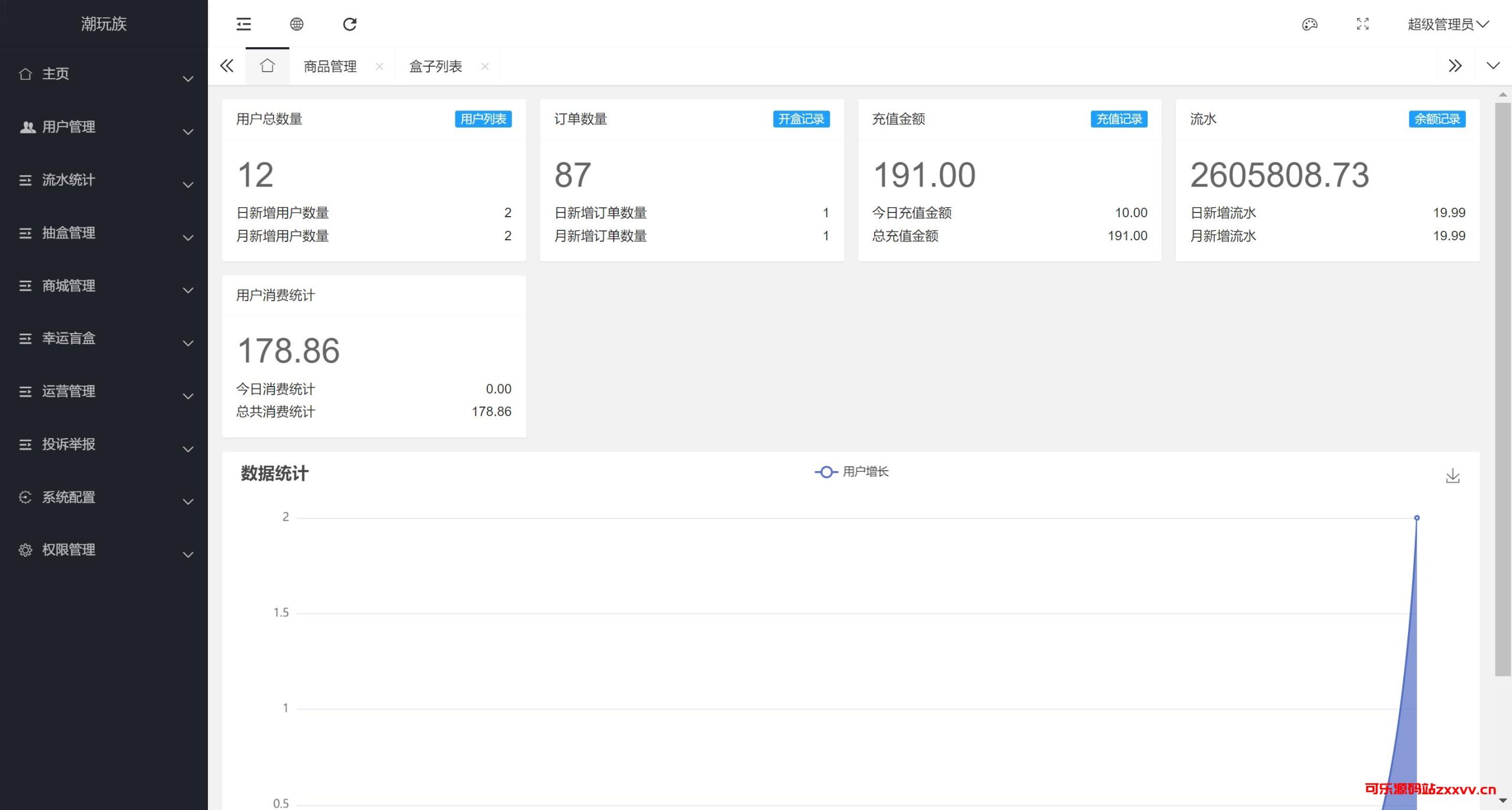Open the 余额记录 badge link

coord(1437,119)
